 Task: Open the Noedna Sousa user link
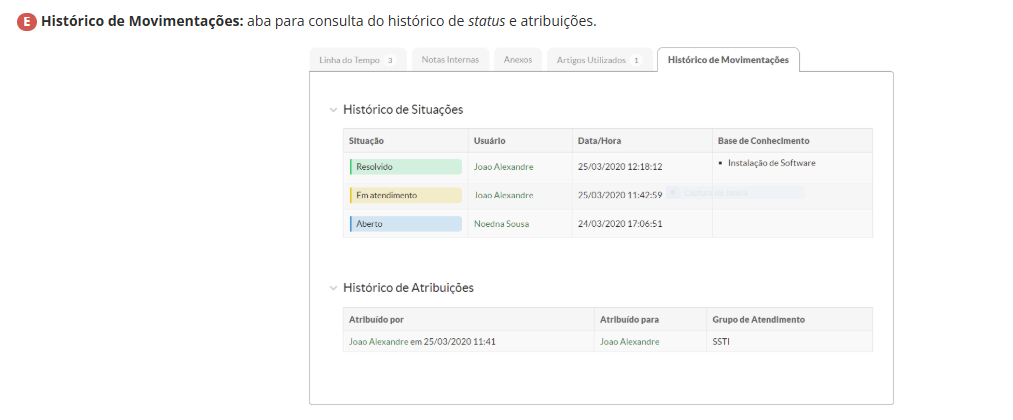(501, 224)
